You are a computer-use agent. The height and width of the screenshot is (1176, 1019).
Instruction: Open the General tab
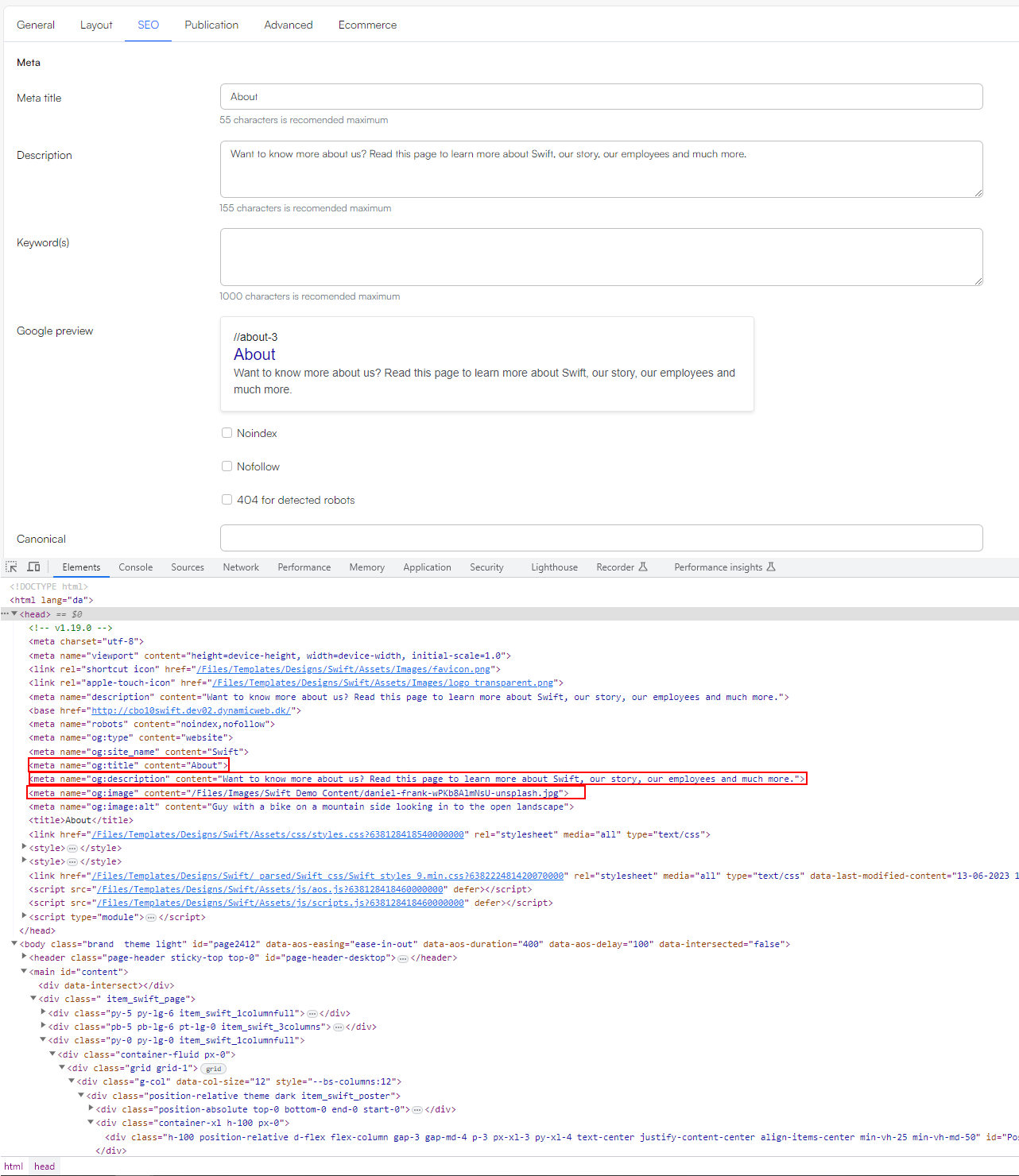(36, 25)
